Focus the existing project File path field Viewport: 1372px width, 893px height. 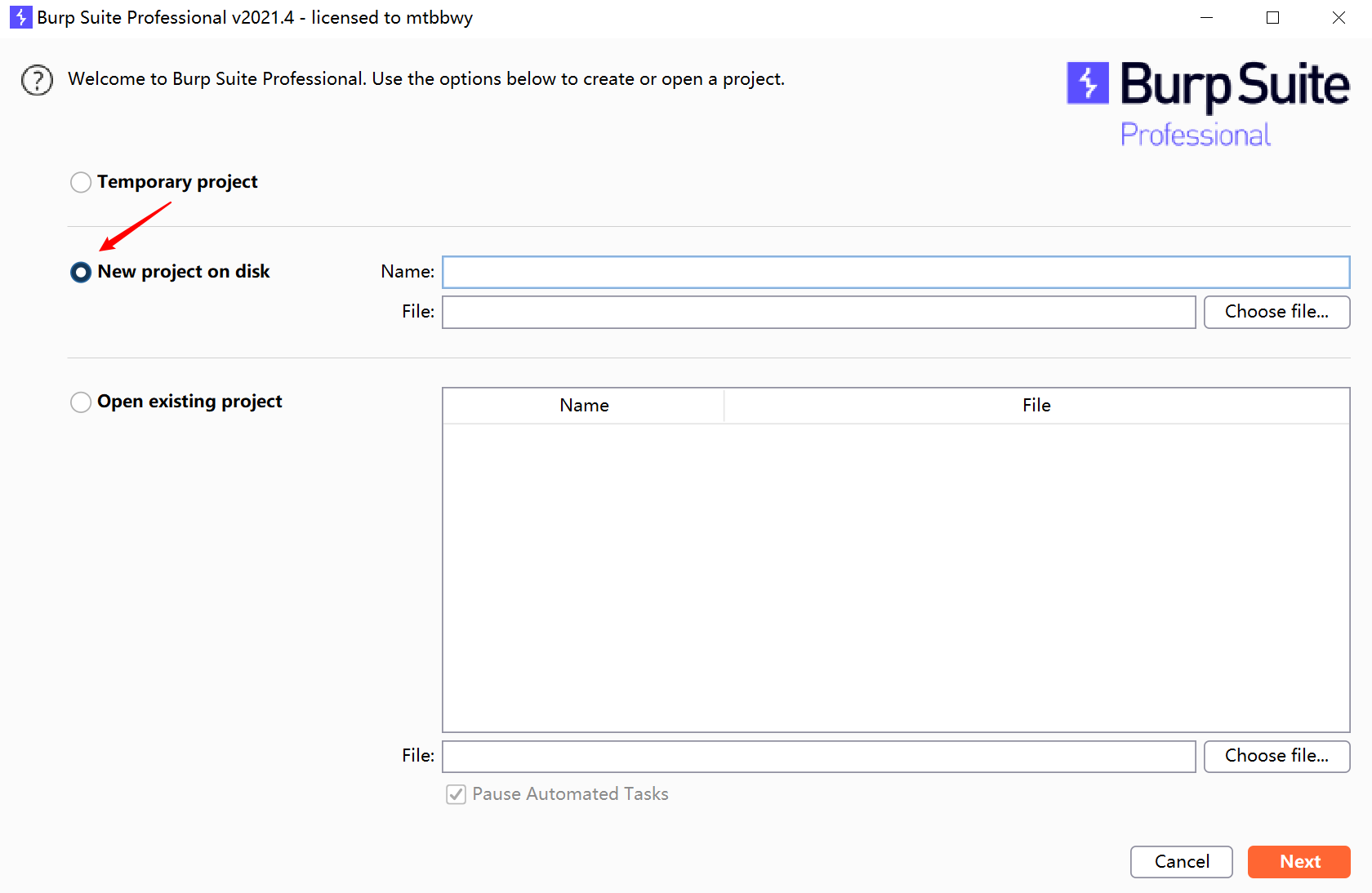pos(819,756)
